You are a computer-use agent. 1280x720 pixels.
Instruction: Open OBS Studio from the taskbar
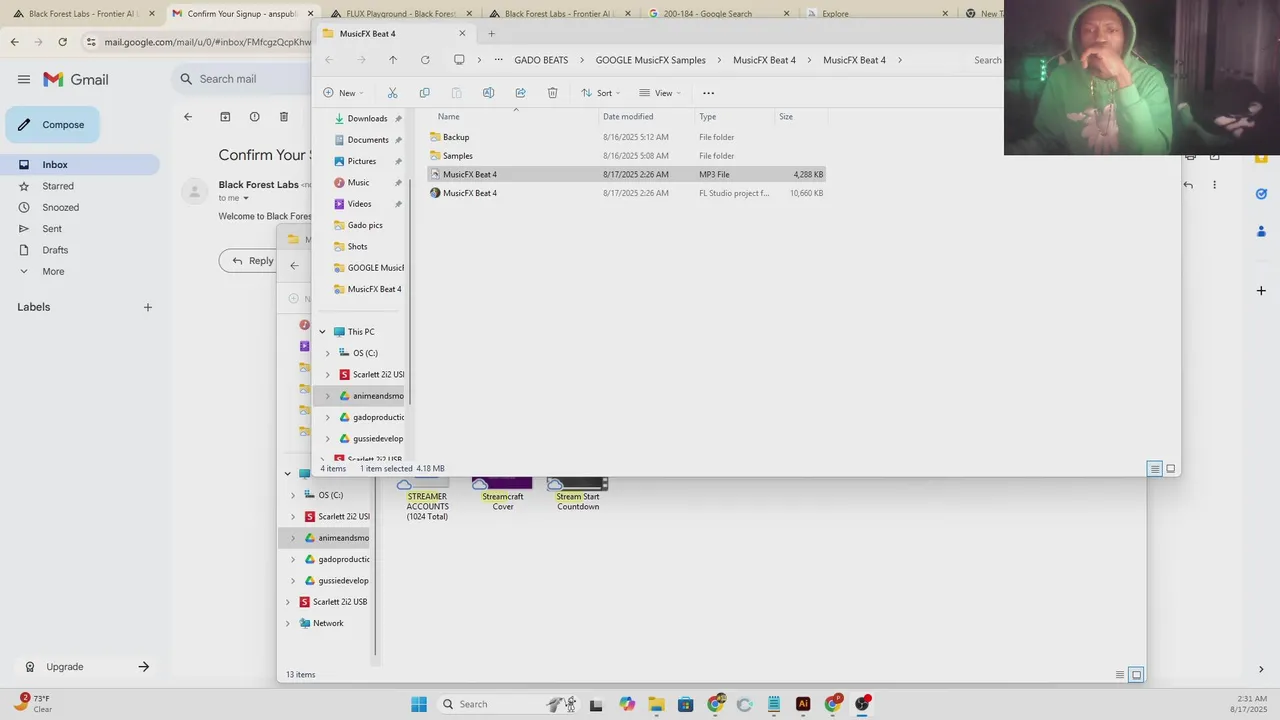862,704
